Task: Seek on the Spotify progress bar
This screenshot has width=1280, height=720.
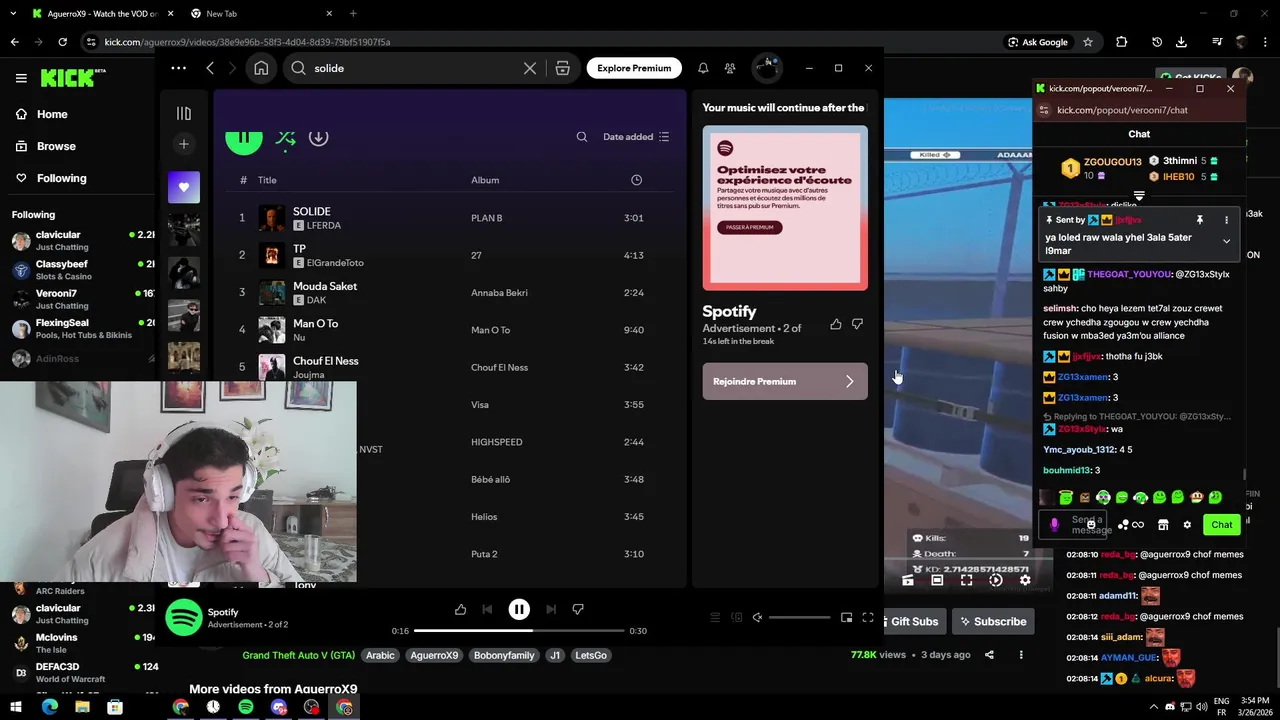Action: tap(519, 631)
